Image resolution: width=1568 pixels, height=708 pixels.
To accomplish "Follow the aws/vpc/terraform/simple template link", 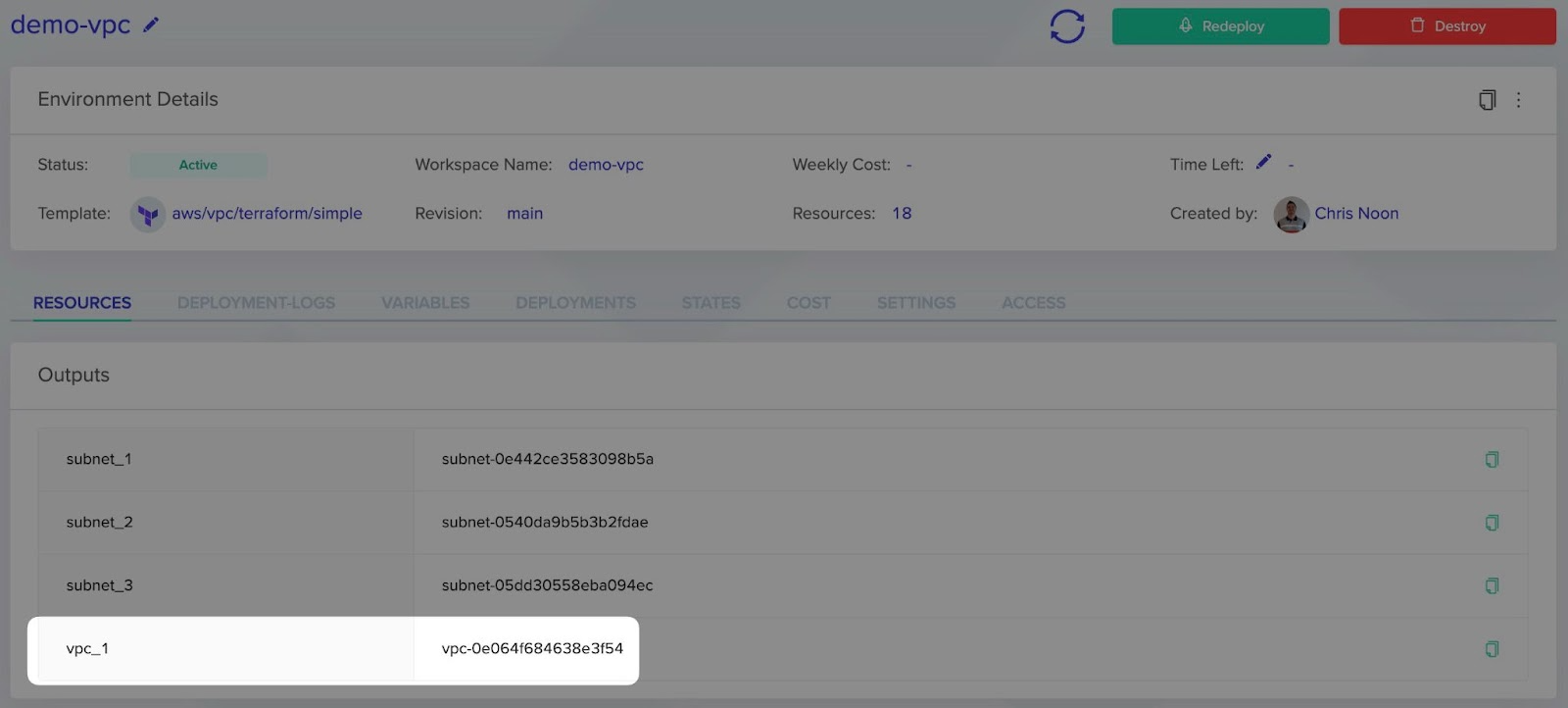I will [267, 214].
